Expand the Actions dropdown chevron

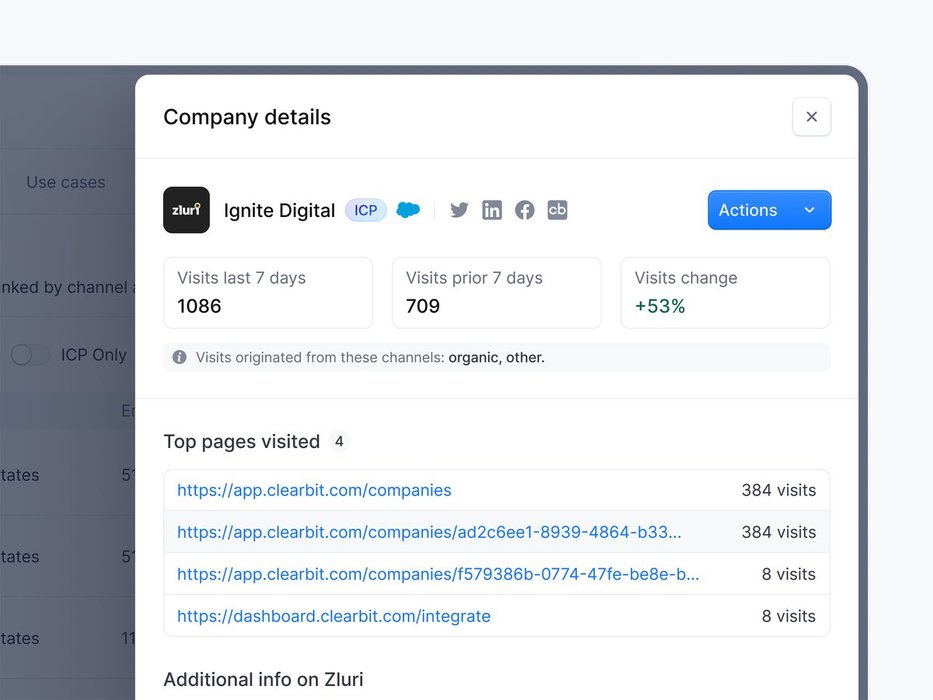(809, 210)
